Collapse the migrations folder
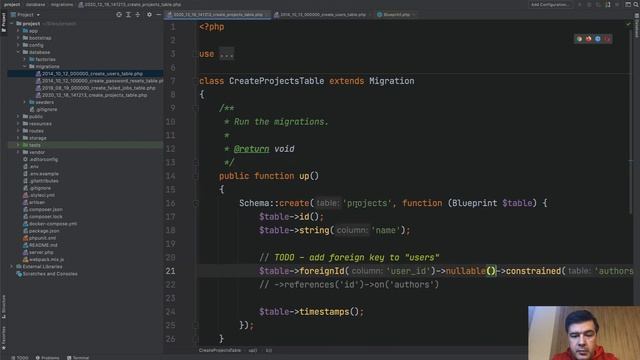This screenshot has width=640, height=360. [24, 67]
